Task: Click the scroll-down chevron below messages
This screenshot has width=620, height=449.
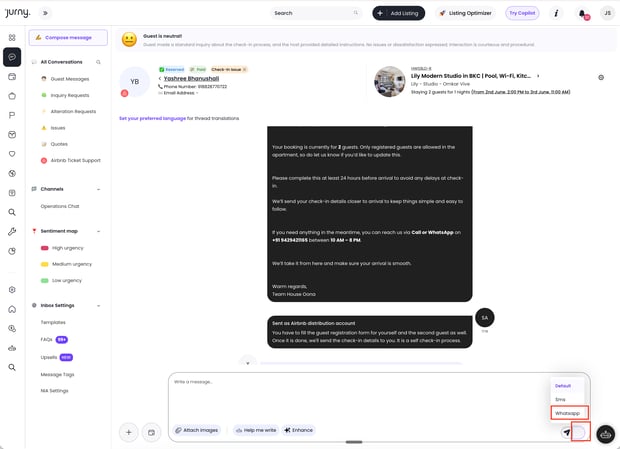Action: [x=248, y=362]
